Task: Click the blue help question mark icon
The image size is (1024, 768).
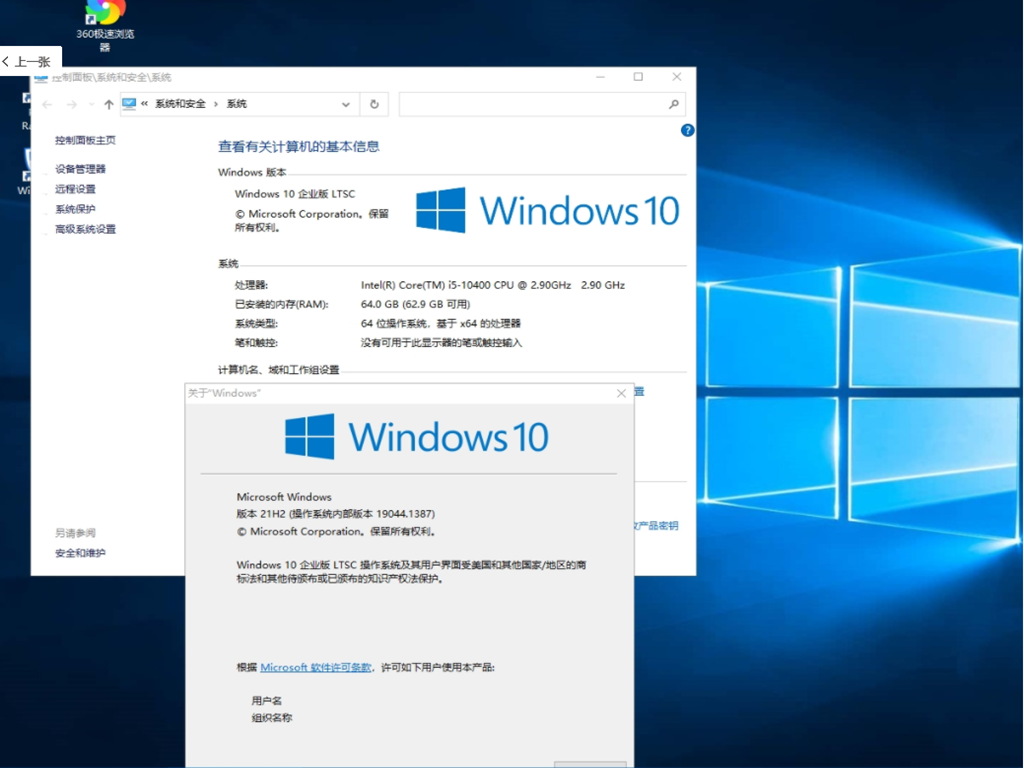Action: coord(687,129)
